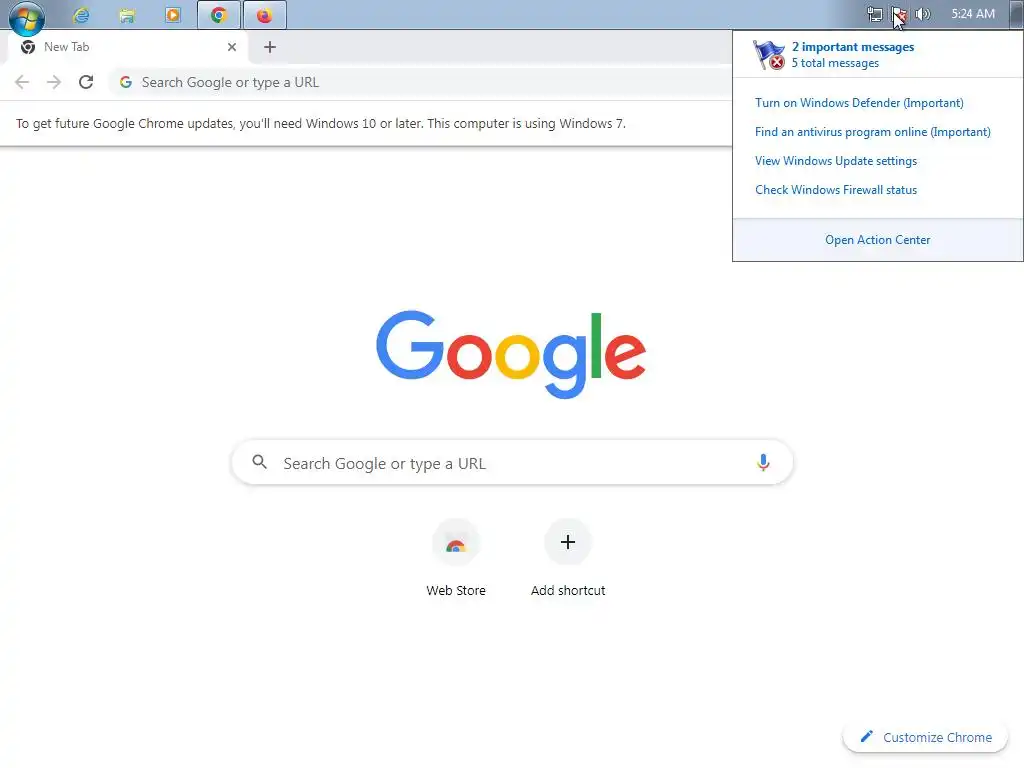Open Windows Explorer from the taskbar
Image resolution: width=1024 pixels, height=768 pixels.
pos(127,15)
